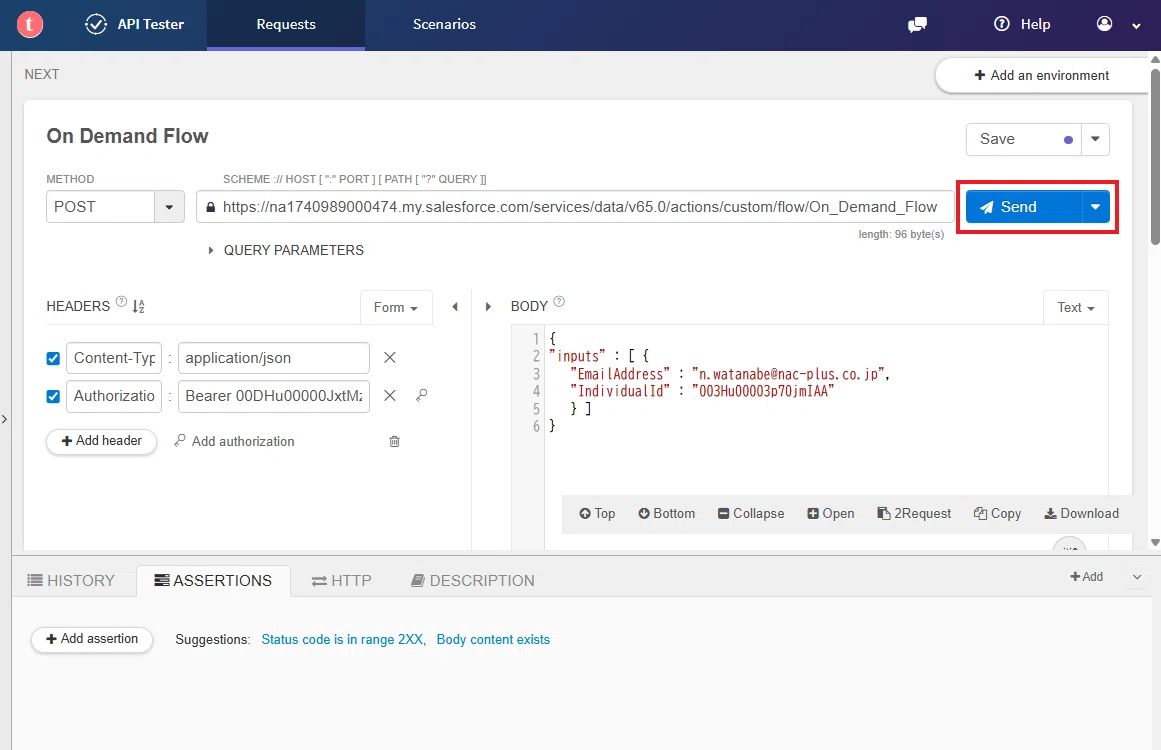1161x750 pixels.
Task: Click Open in the body toolbar
Action: click(x=830, y=514)
